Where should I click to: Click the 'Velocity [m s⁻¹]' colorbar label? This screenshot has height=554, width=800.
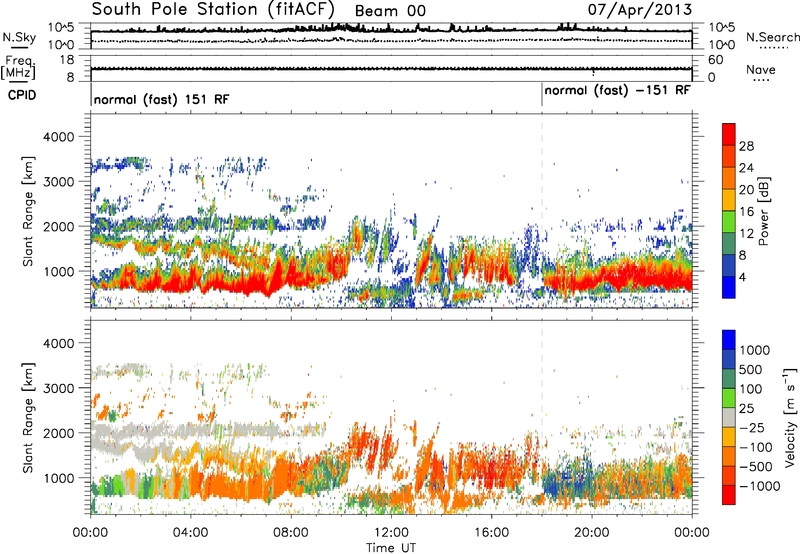790,417
